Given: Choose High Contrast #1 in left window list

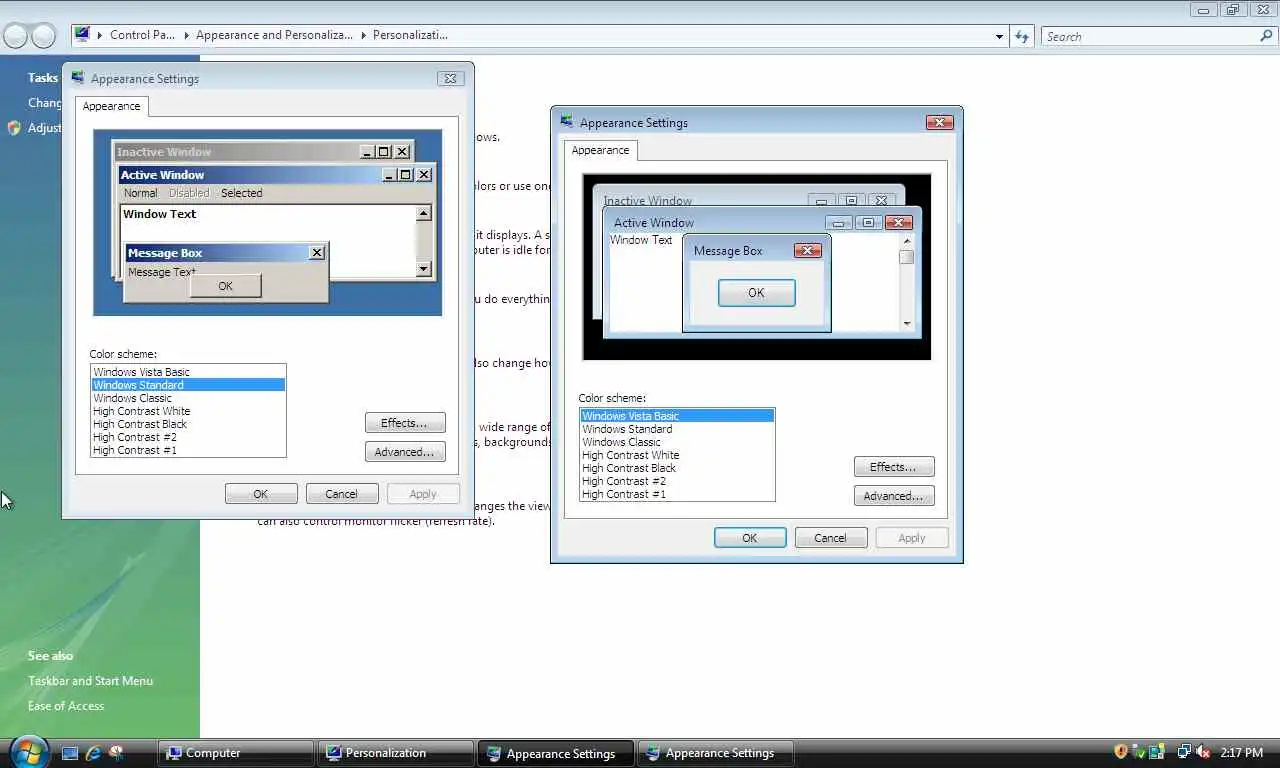Looking at the screenshot, I should 188,450.
